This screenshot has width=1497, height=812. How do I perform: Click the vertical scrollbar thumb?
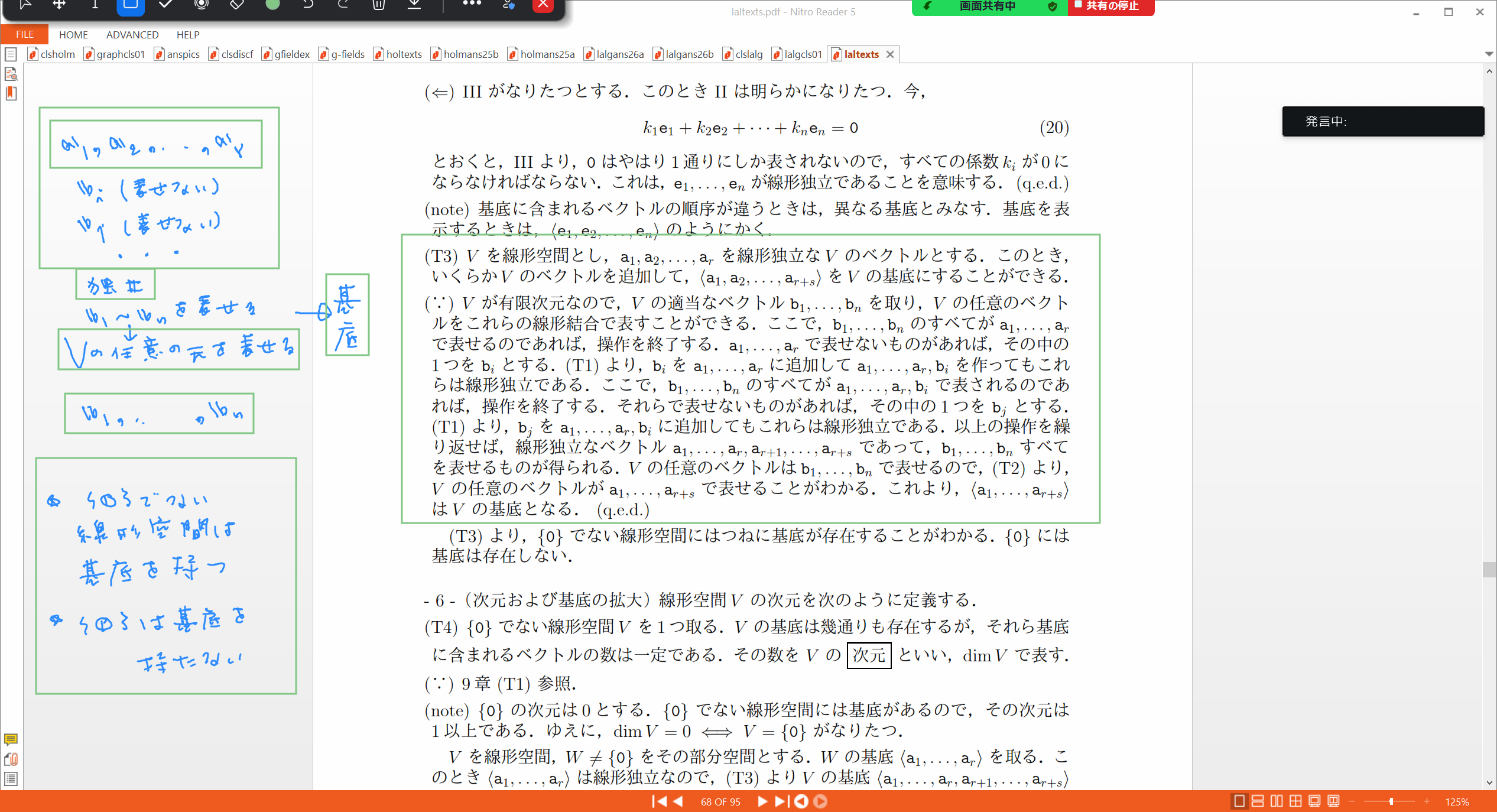1489,569
